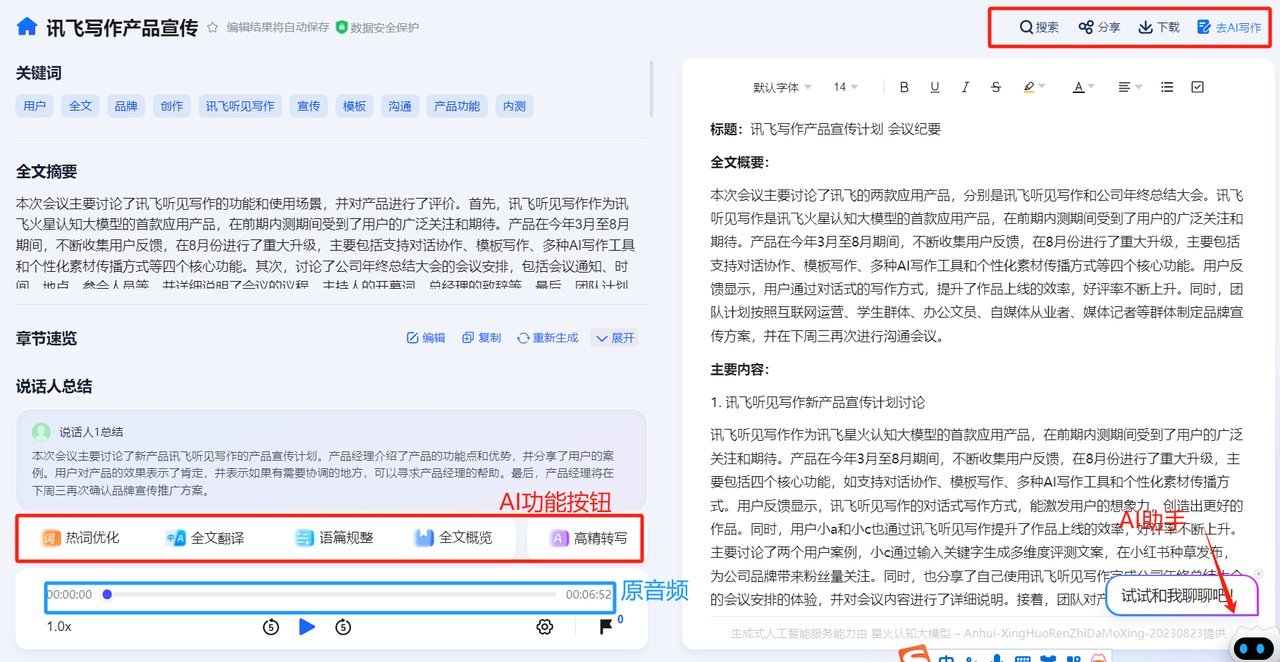Toggle bulleted list formatting
The image size is (1280, 662).
pos(1167,87)
